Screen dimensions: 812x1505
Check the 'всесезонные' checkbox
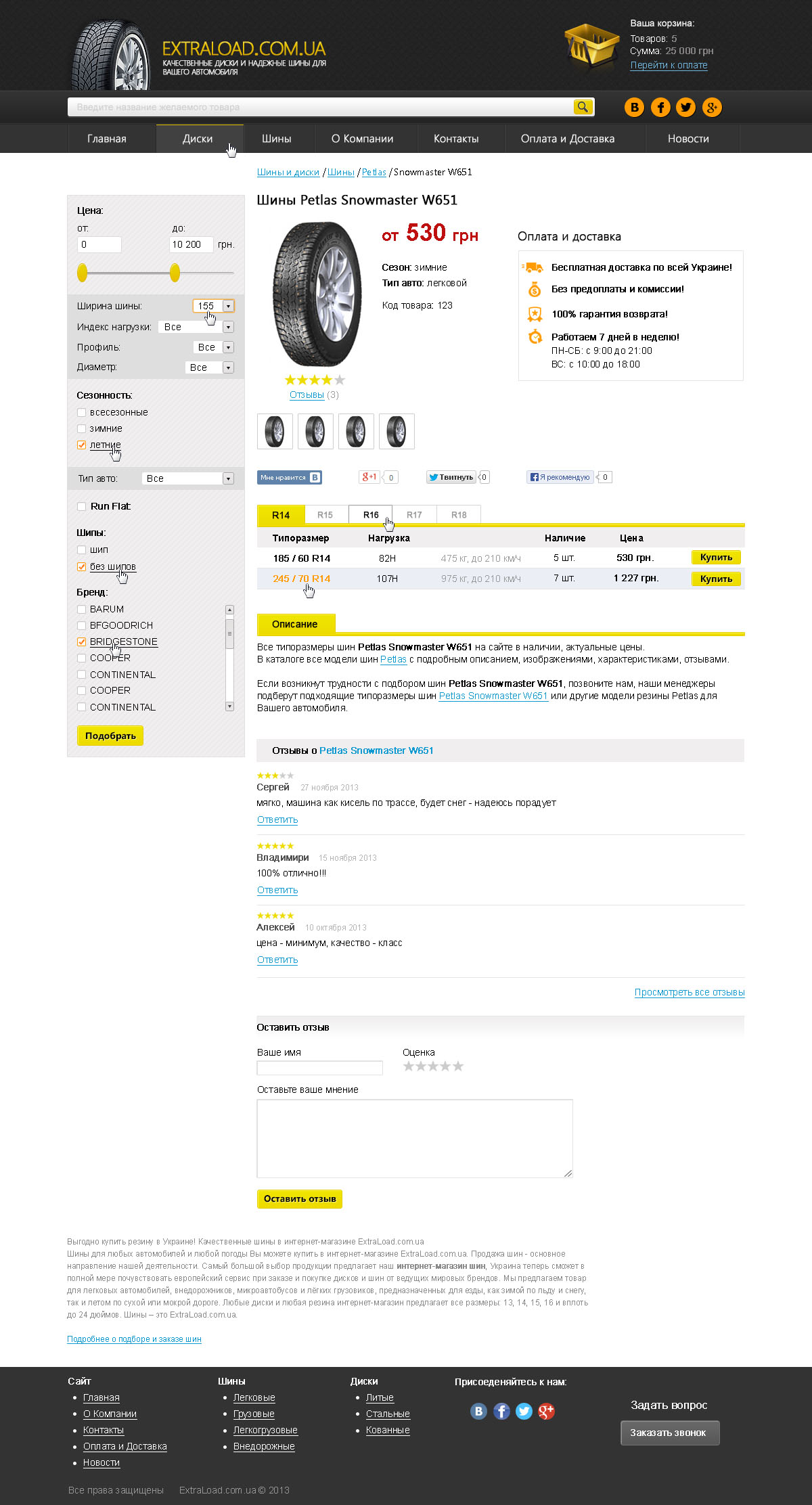81,412
